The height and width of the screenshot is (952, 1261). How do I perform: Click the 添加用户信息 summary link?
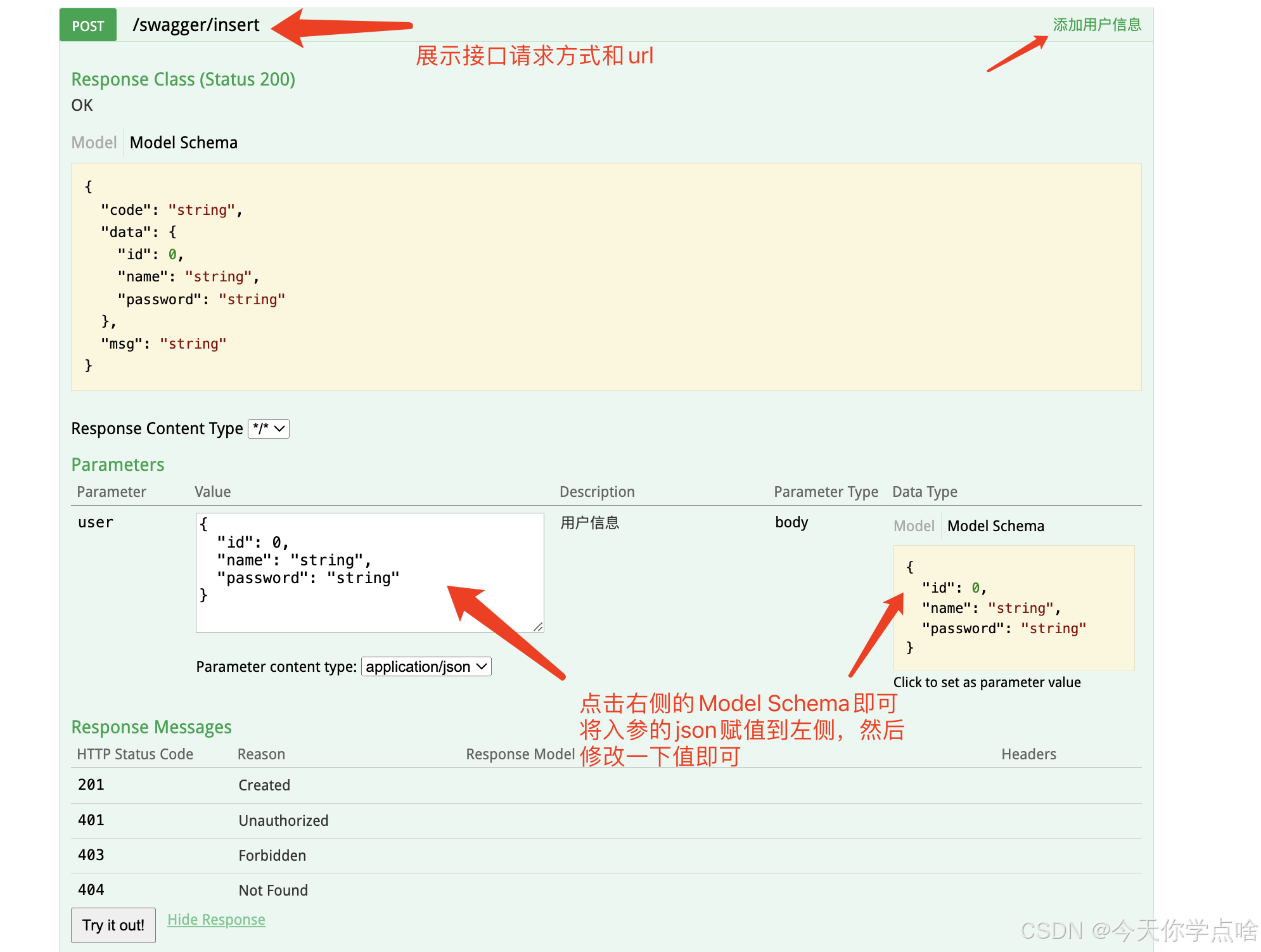(x=1096, y=25)
